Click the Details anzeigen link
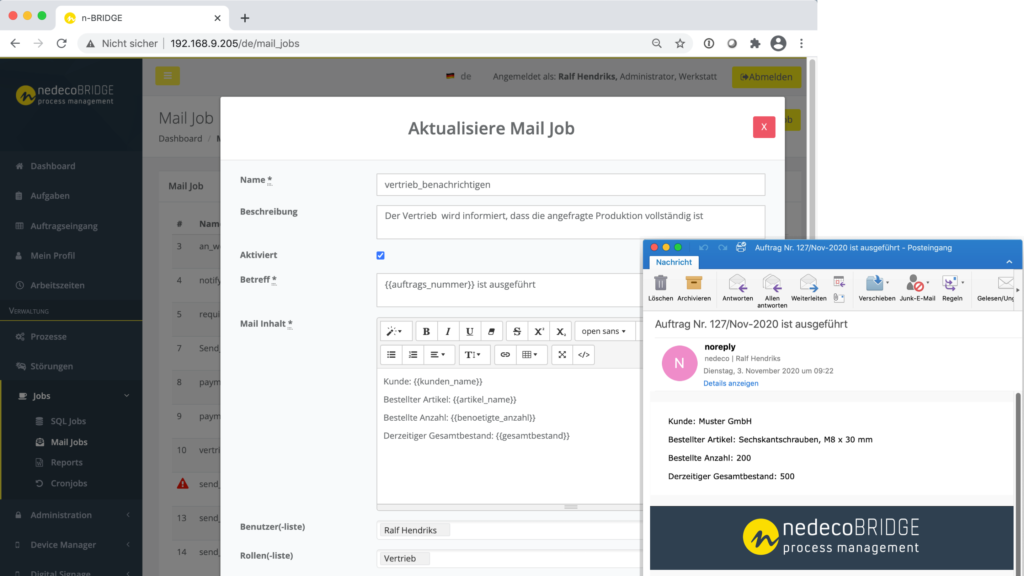Screen dimensions: 1024x576 [x=730, y=383]
